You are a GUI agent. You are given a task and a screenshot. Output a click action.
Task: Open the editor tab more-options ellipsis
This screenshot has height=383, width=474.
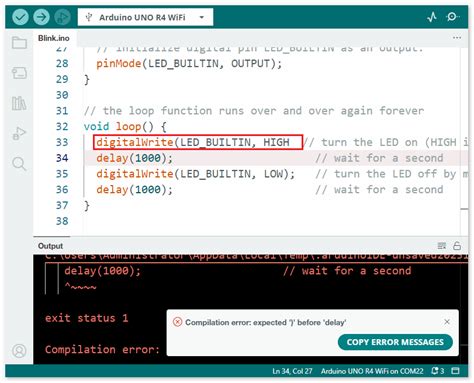[x=457, y=38]
